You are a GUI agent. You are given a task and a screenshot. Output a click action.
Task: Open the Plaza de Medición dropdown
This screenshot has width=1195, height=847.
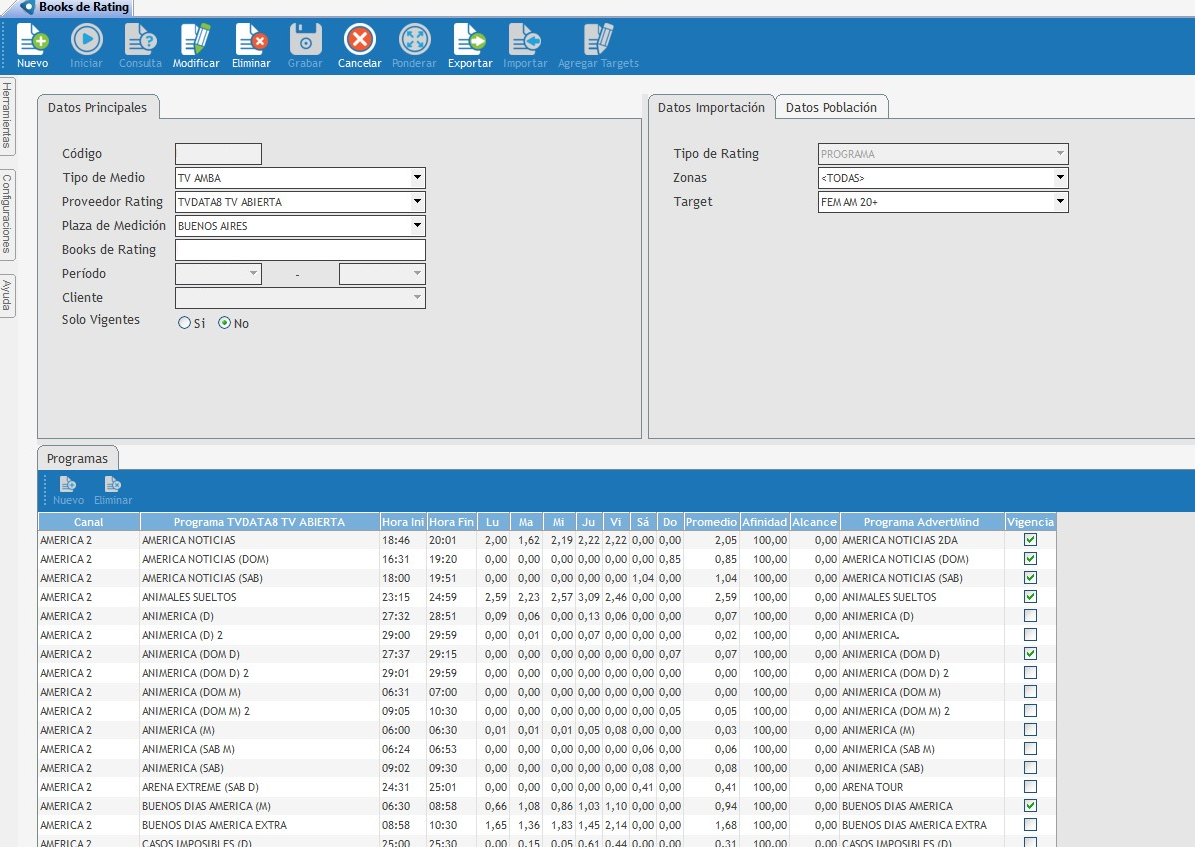click(417, 226)
